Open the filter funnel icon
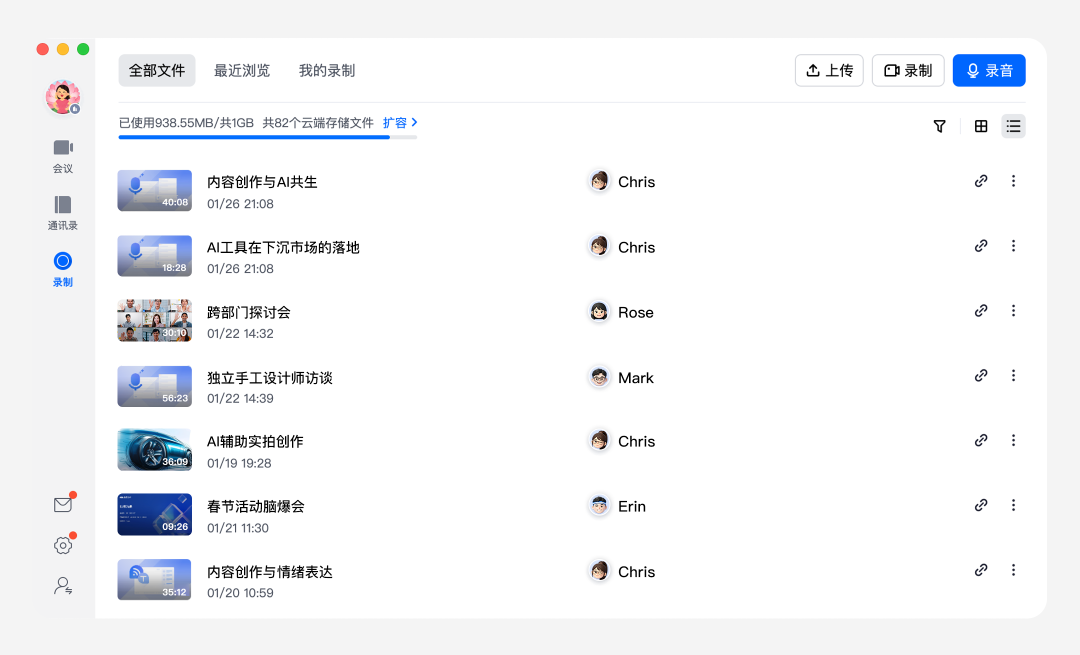Screen dimensions: 1080x655 [939, 126]
